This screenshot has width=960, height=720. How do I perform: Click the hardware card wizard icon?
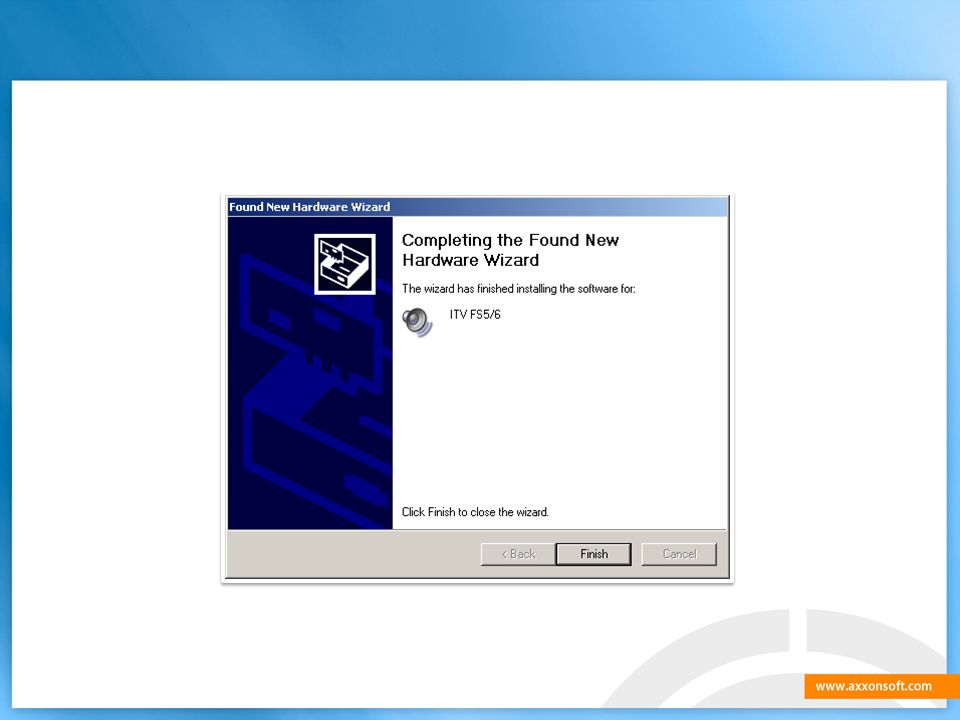click(345, 264)
